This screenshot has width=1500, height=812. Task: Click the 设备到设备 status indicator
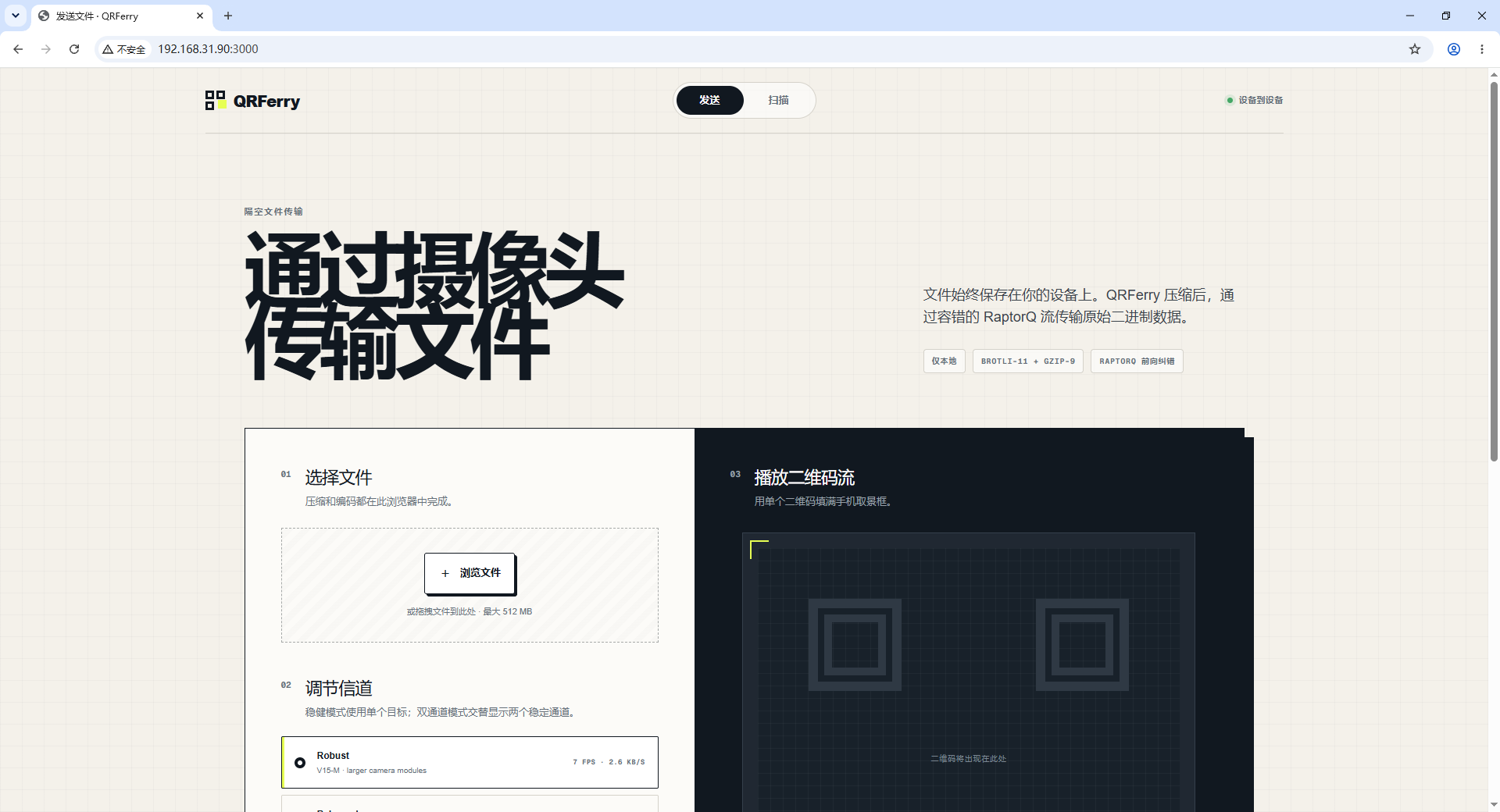(1255, 100)
